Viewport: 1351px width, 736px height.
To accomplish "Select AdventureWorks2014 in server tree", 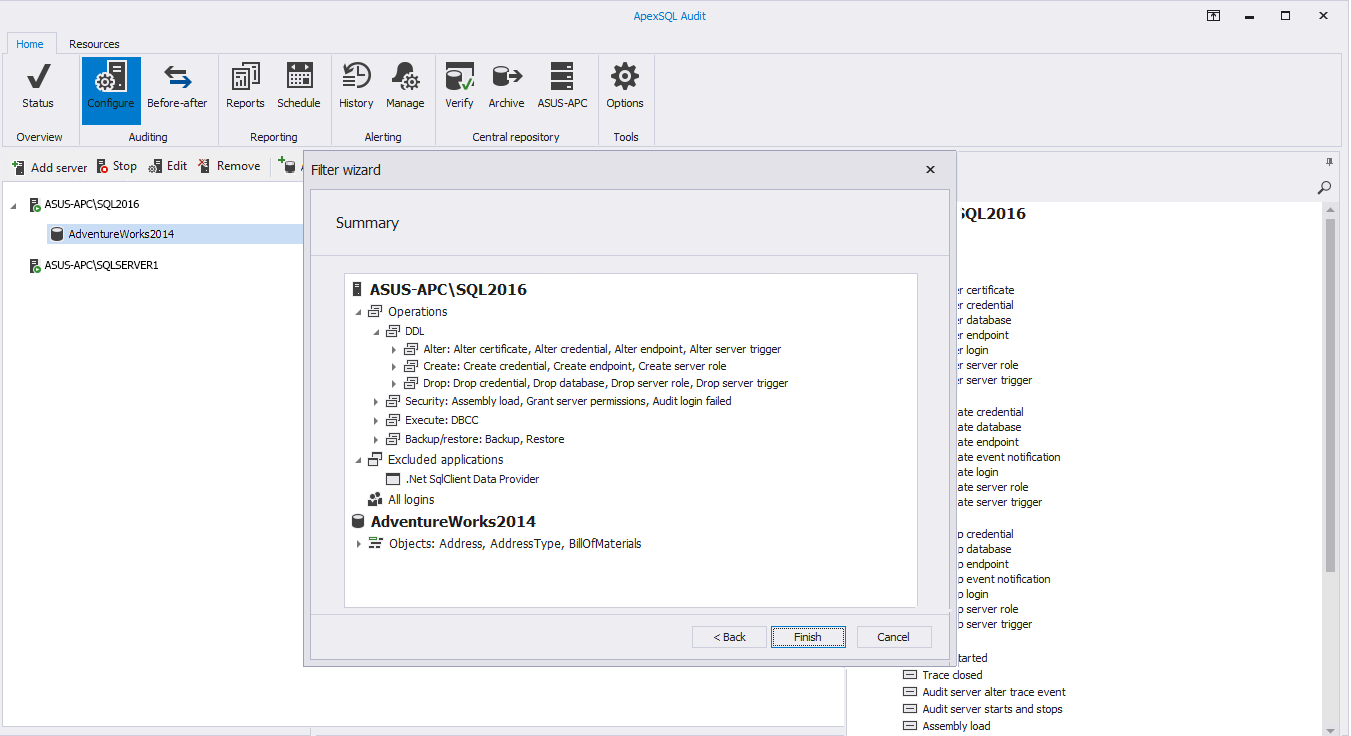I will click(x=121, y=234).
